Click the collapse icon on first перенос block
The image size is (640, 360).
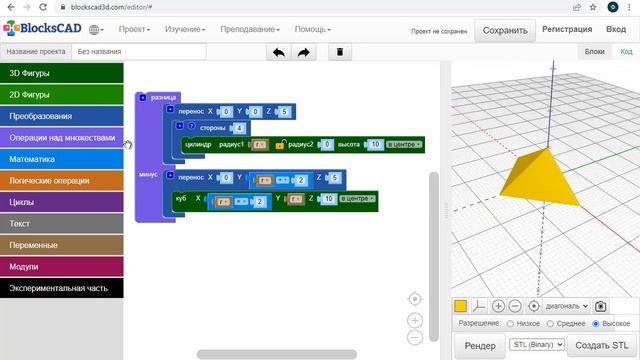click(x=170, y=109)
